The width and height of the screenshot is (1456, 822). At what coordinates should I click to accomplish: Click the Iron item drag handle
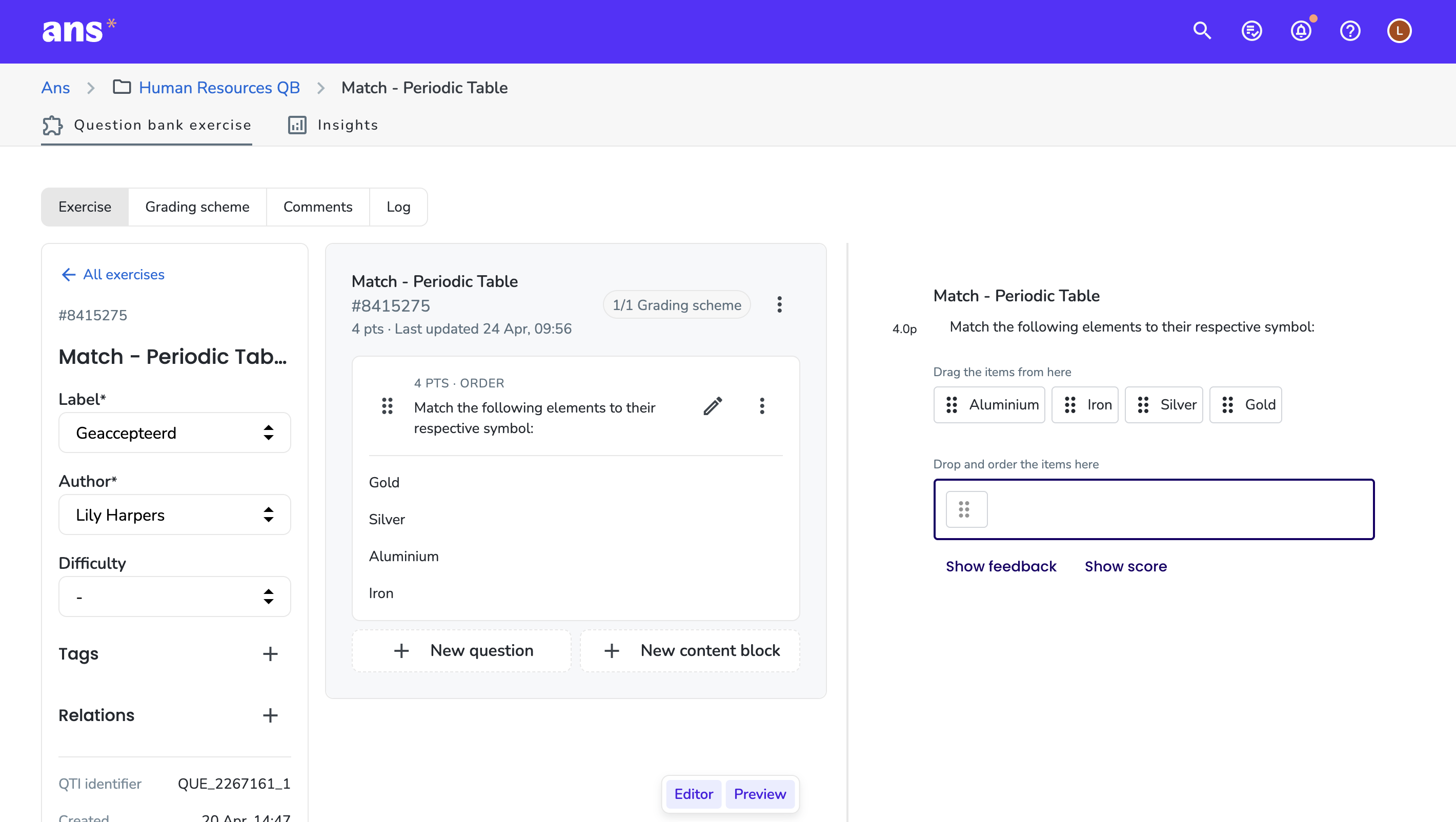coord(1069,404)
